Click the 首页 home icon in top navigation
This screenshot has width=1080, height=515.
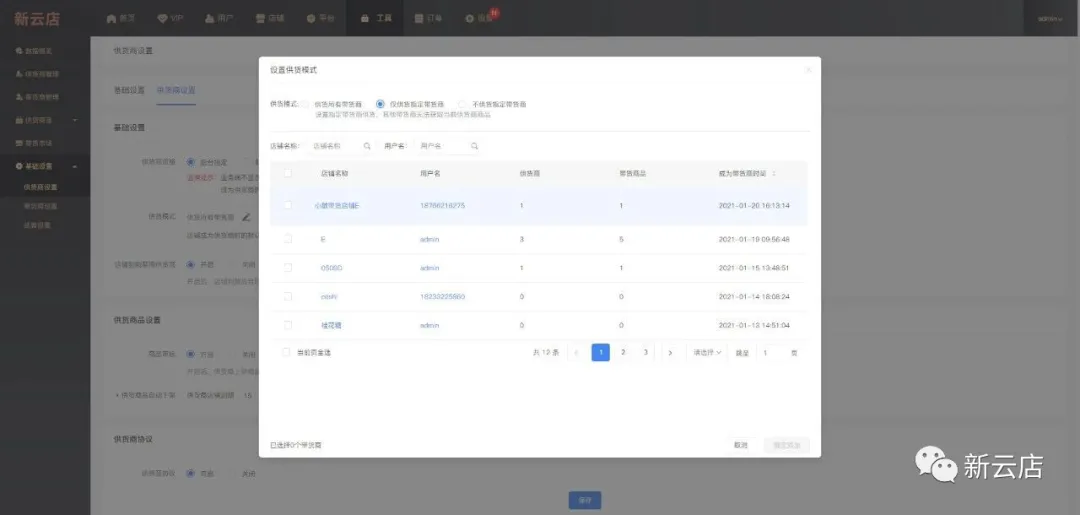(x=112, y=19)
